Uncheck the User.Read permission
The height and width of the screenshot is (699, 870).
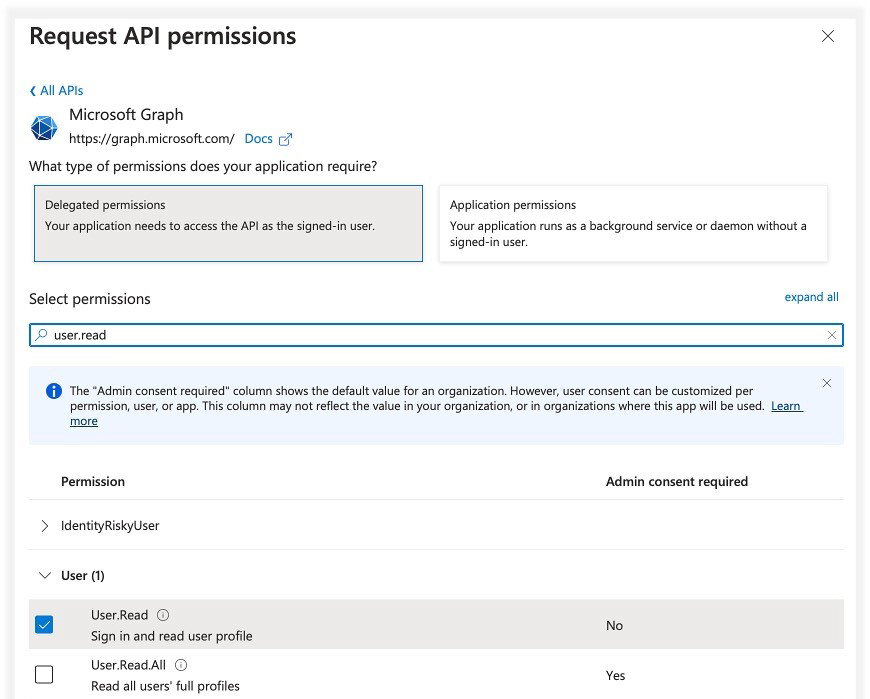[43, 624]
